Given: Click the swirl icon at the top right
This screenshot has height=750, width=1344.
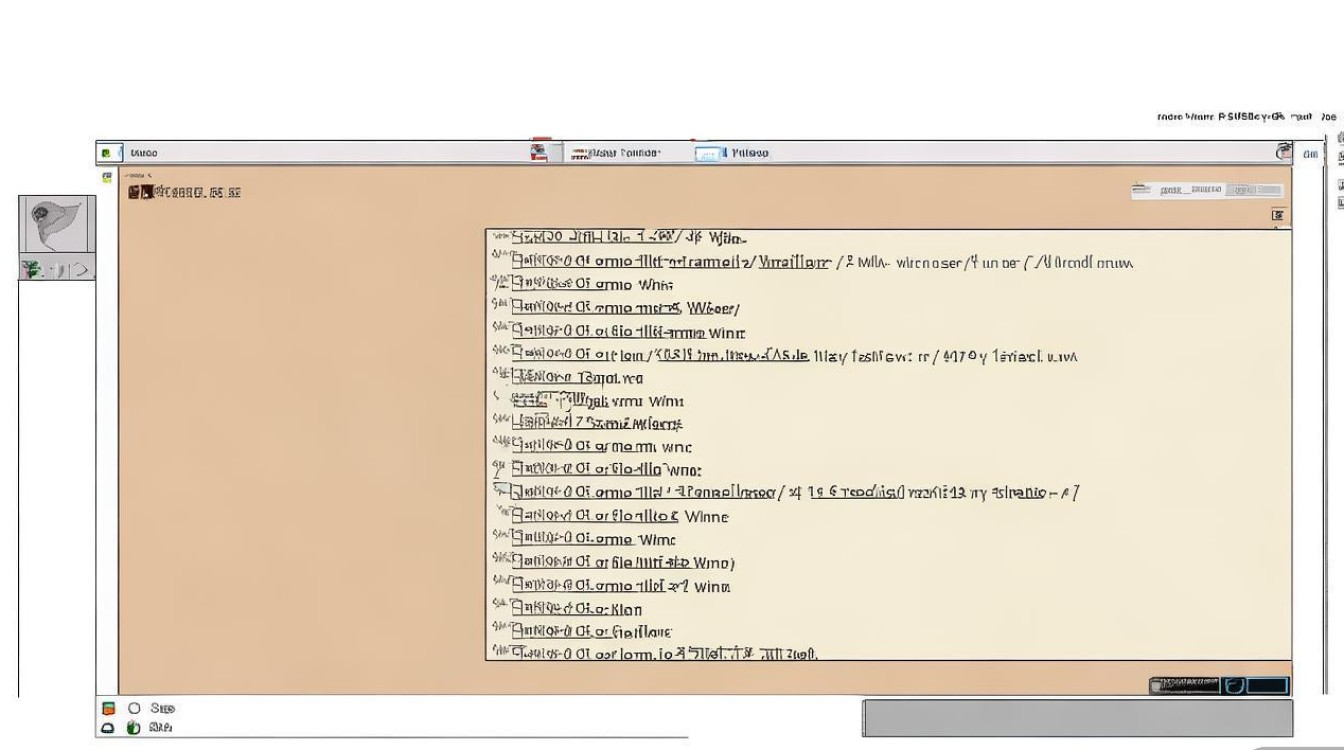Looking at the screenshot, I should [x=1284, y=152].
